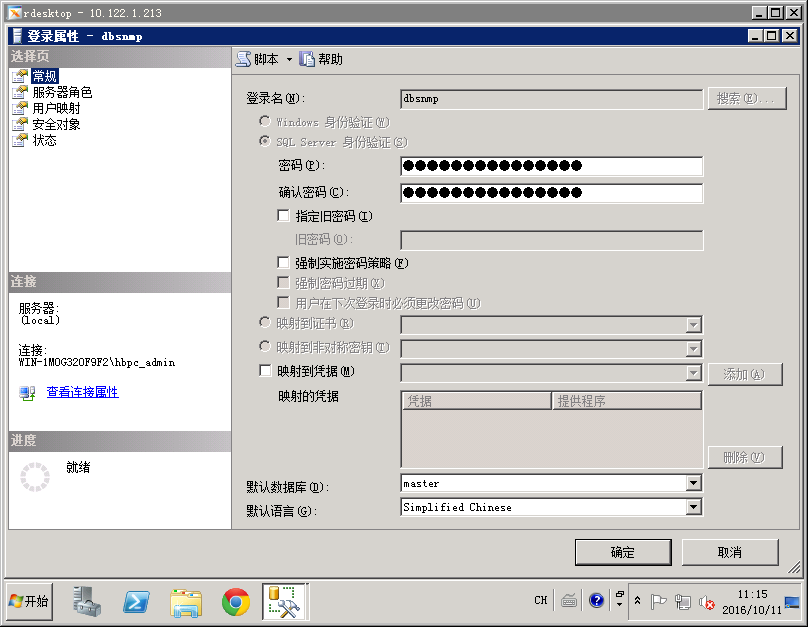This screenshot has width=808, height=627.
Task: Click the 密码 password field
Action: coord(551,166)
